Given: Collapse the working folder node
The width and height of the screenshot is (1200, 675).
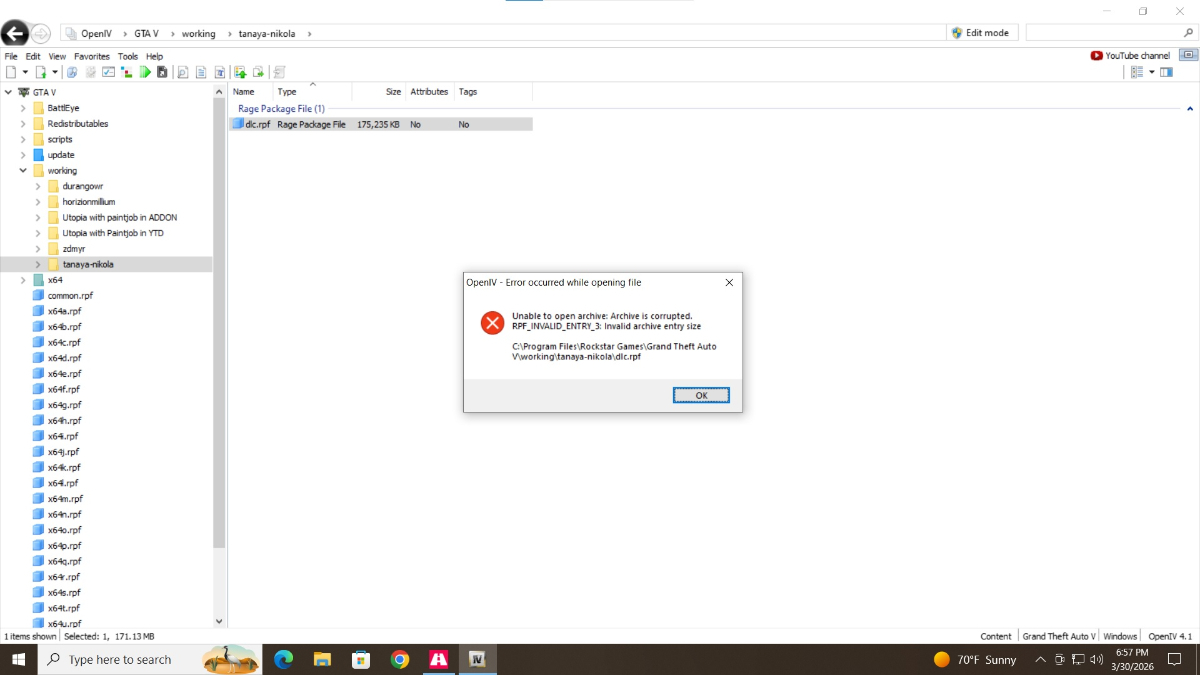Looking at the screenshot, I should pyautogui.click(x=23, y=171).
